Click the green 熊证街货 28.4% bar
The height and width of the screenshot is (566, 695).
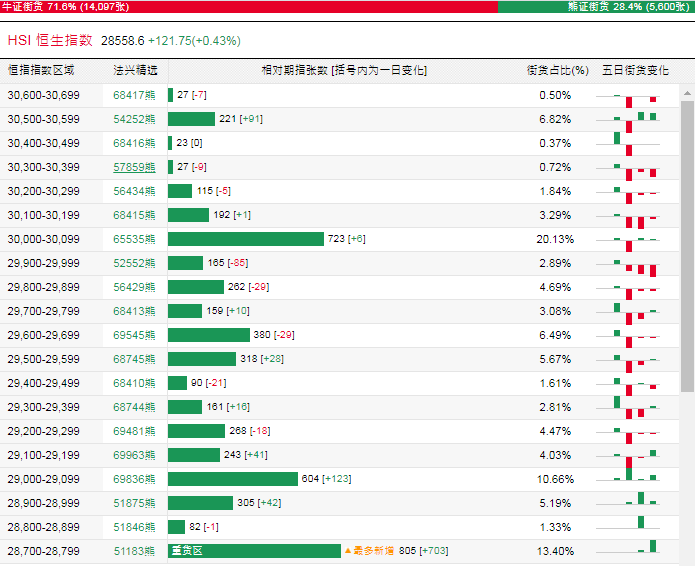[597, 7]
